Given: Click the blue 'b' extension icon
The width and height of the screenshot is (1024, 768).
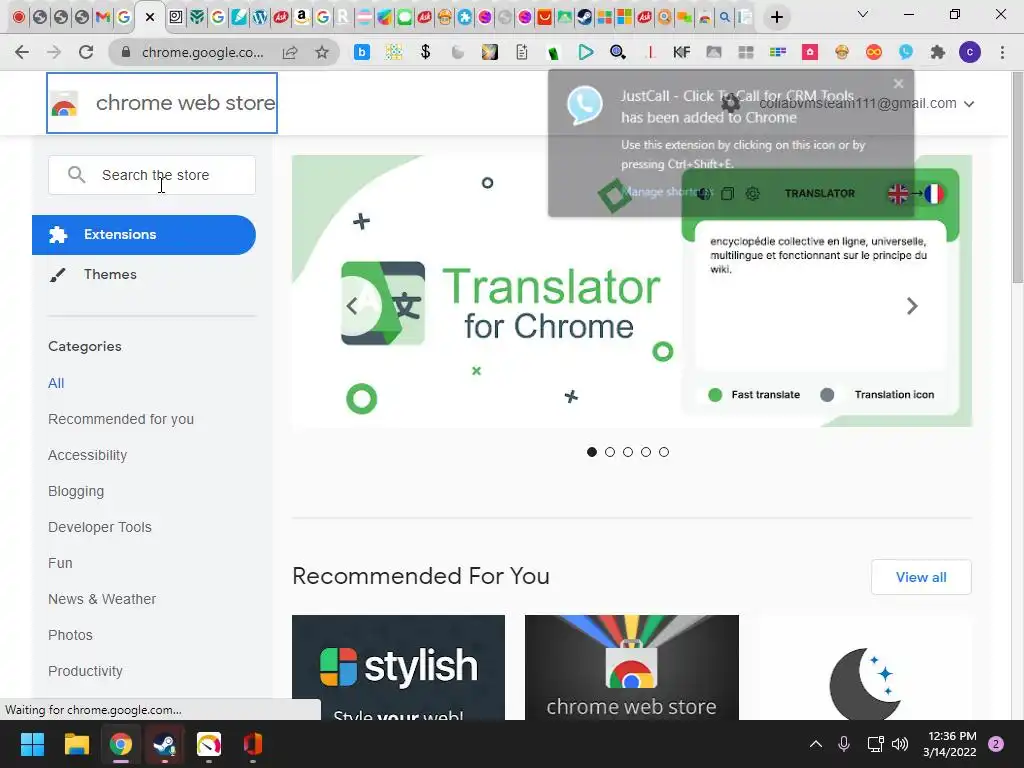Looking at the screenshot, I should 362,52.
